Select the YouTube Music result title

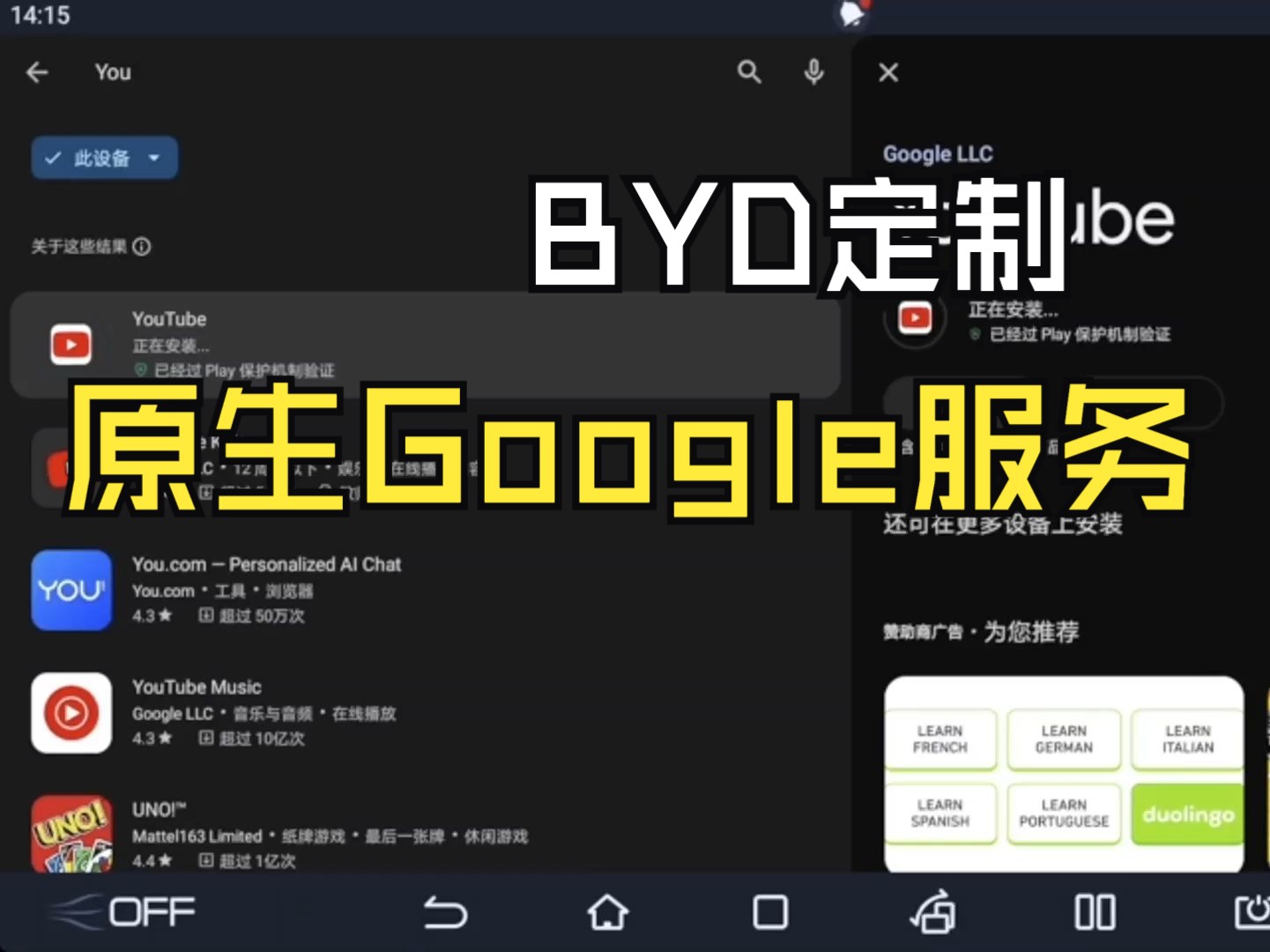coord(197,687)
